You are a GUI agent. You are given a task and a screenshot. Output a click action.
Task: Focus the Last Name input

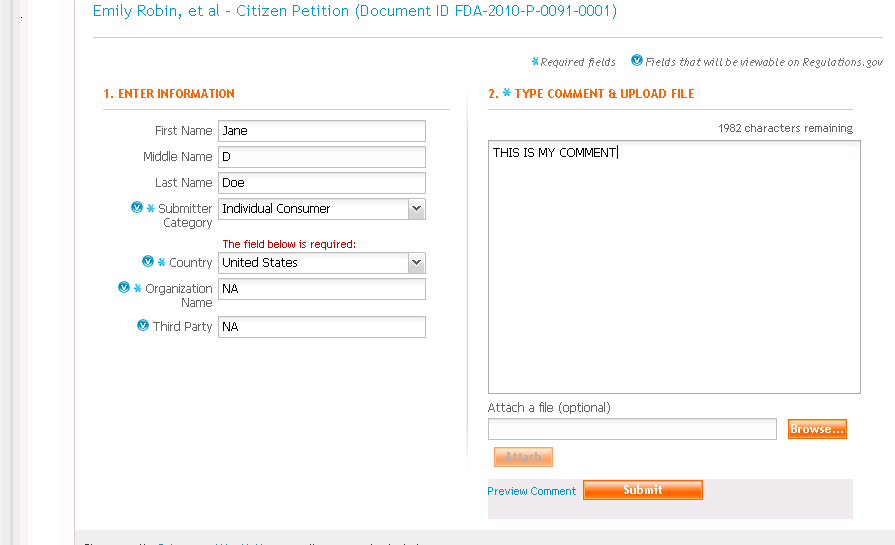(322, 183)
